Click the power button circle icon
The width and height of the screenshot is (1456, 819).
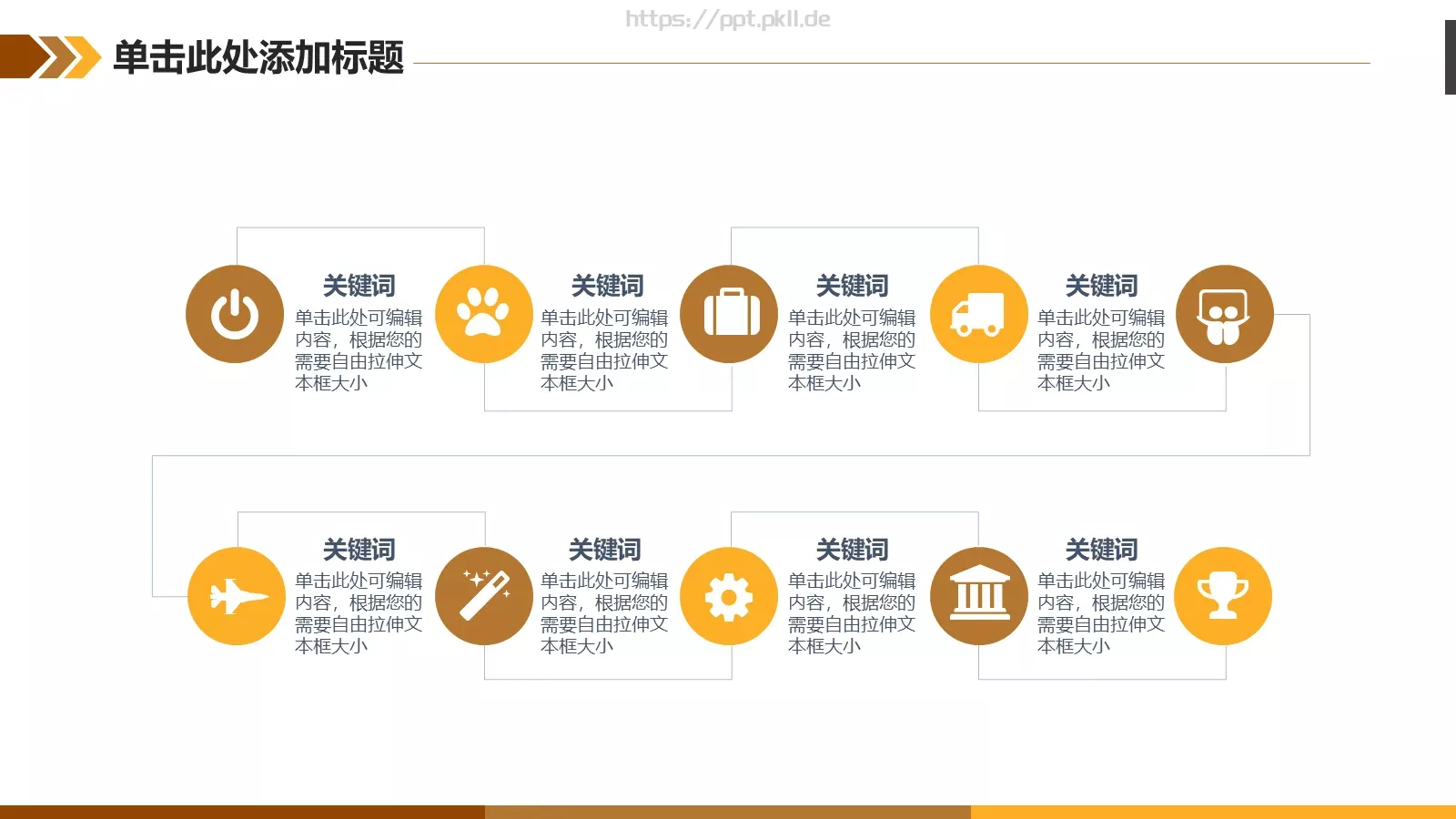[235, 314]
